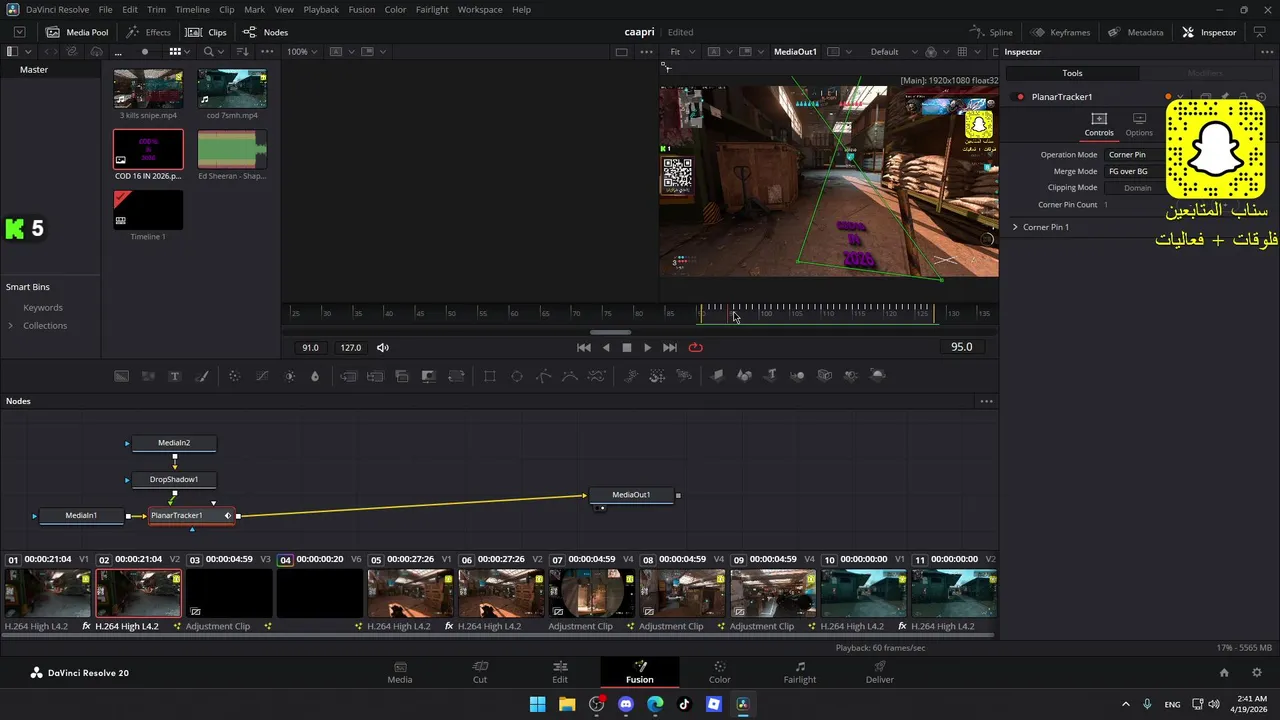Mute the audio speaker
Image resolution: width=1280 pixels, height=720 pixels.
(382, 348)
